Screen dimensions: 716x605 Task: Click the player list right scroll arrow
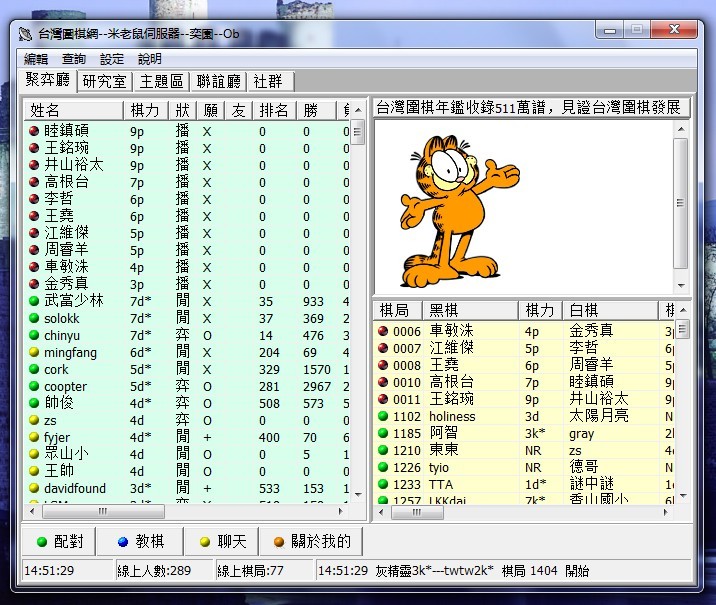click(341, 512)
